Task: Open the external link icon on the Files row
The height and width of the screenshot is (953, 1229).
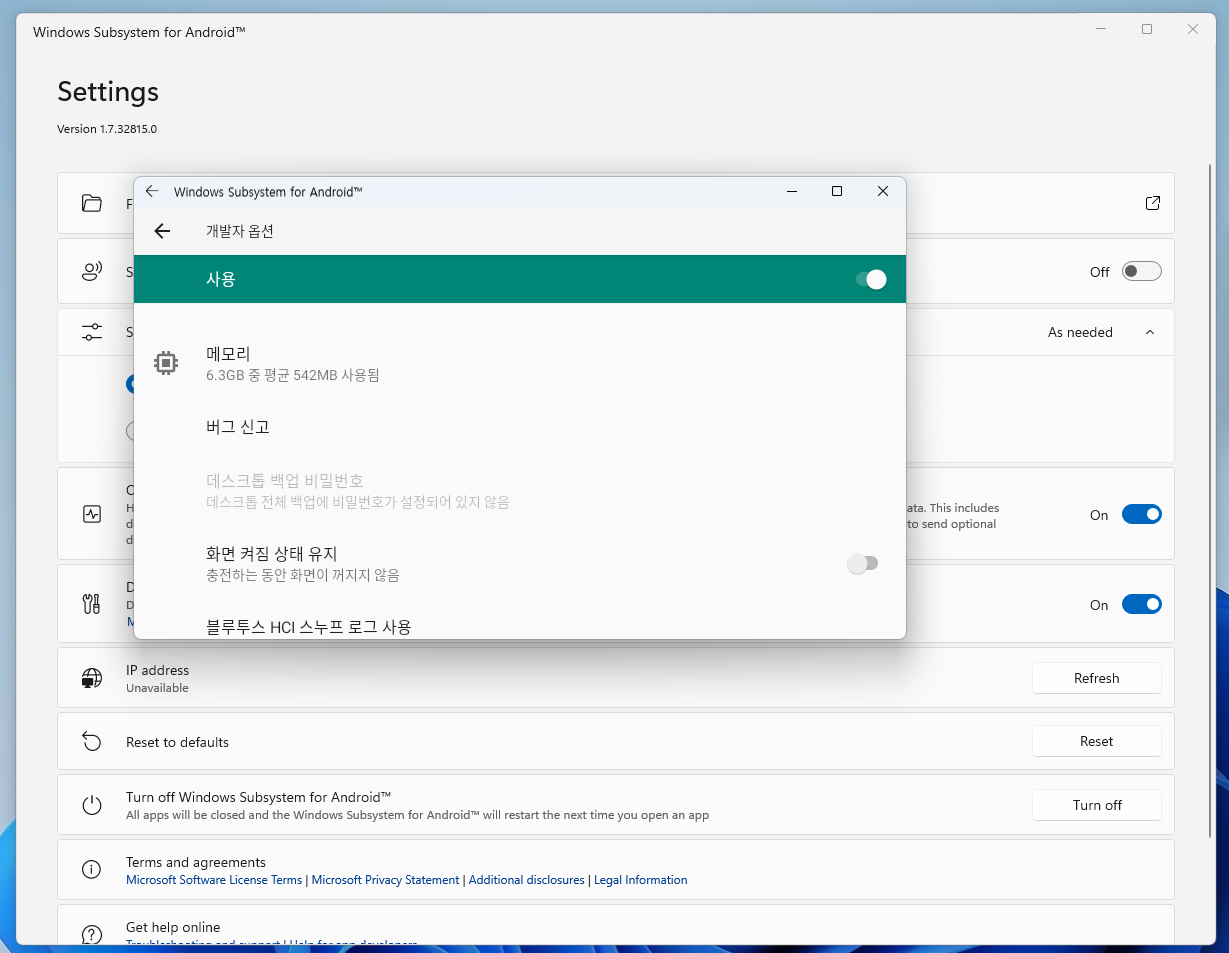Action: coord(1152,203)
